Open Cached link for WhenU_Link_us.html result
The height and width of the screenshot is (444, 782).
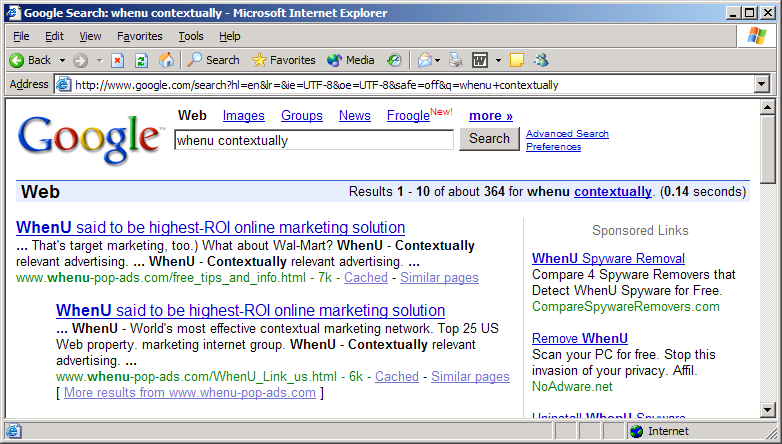tap(396, 376)
